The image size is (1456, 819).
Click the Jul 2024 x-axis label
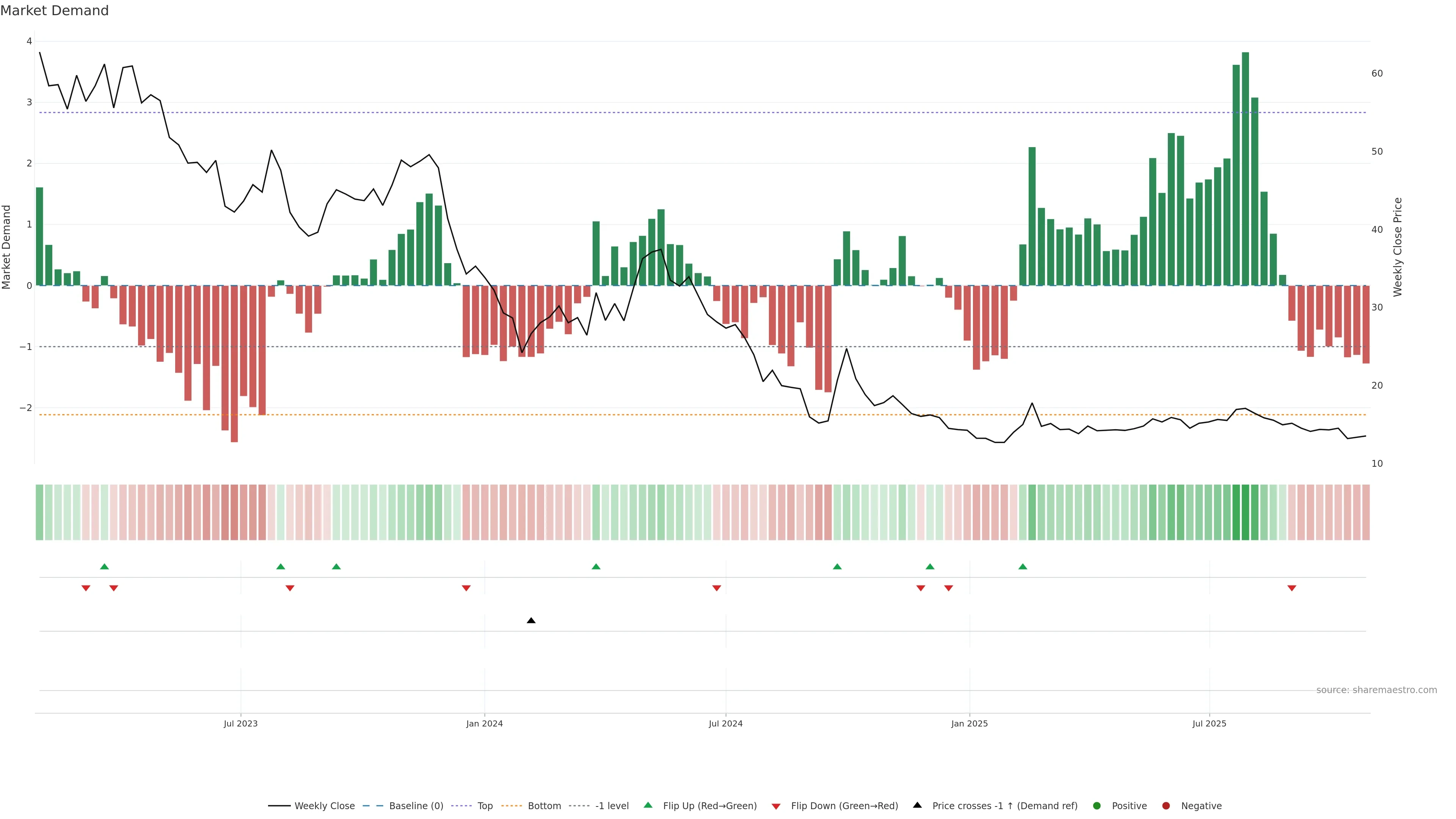point(725,723)
